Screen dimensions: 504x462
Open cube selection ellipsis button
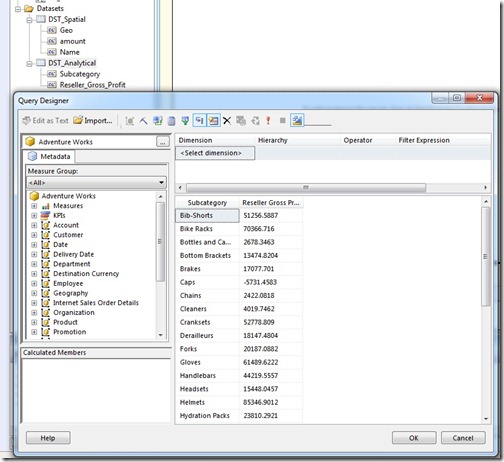(162, 142)
